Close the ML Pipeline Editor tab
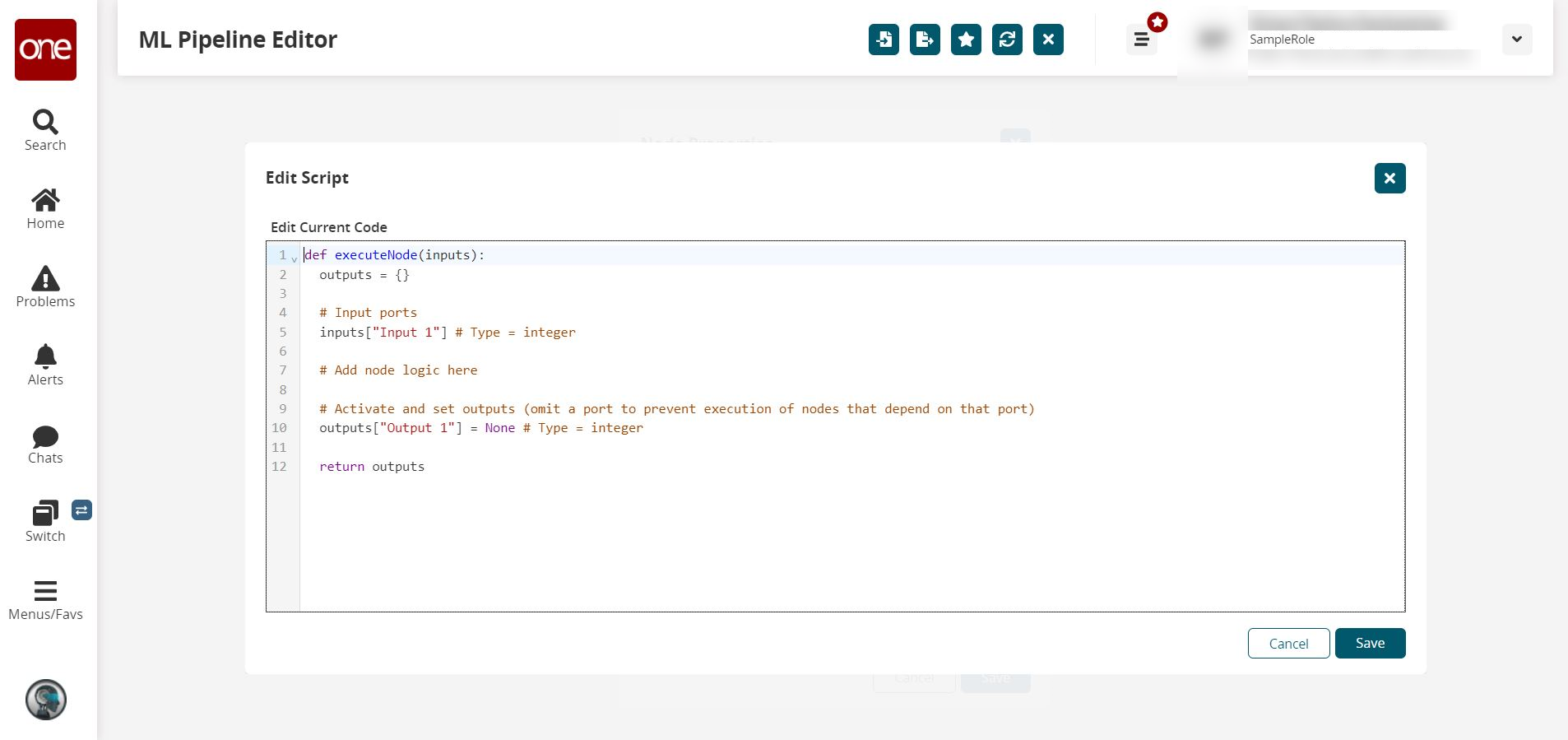Viewport: 1568px width, 740px height. [x=1048, y=40]
